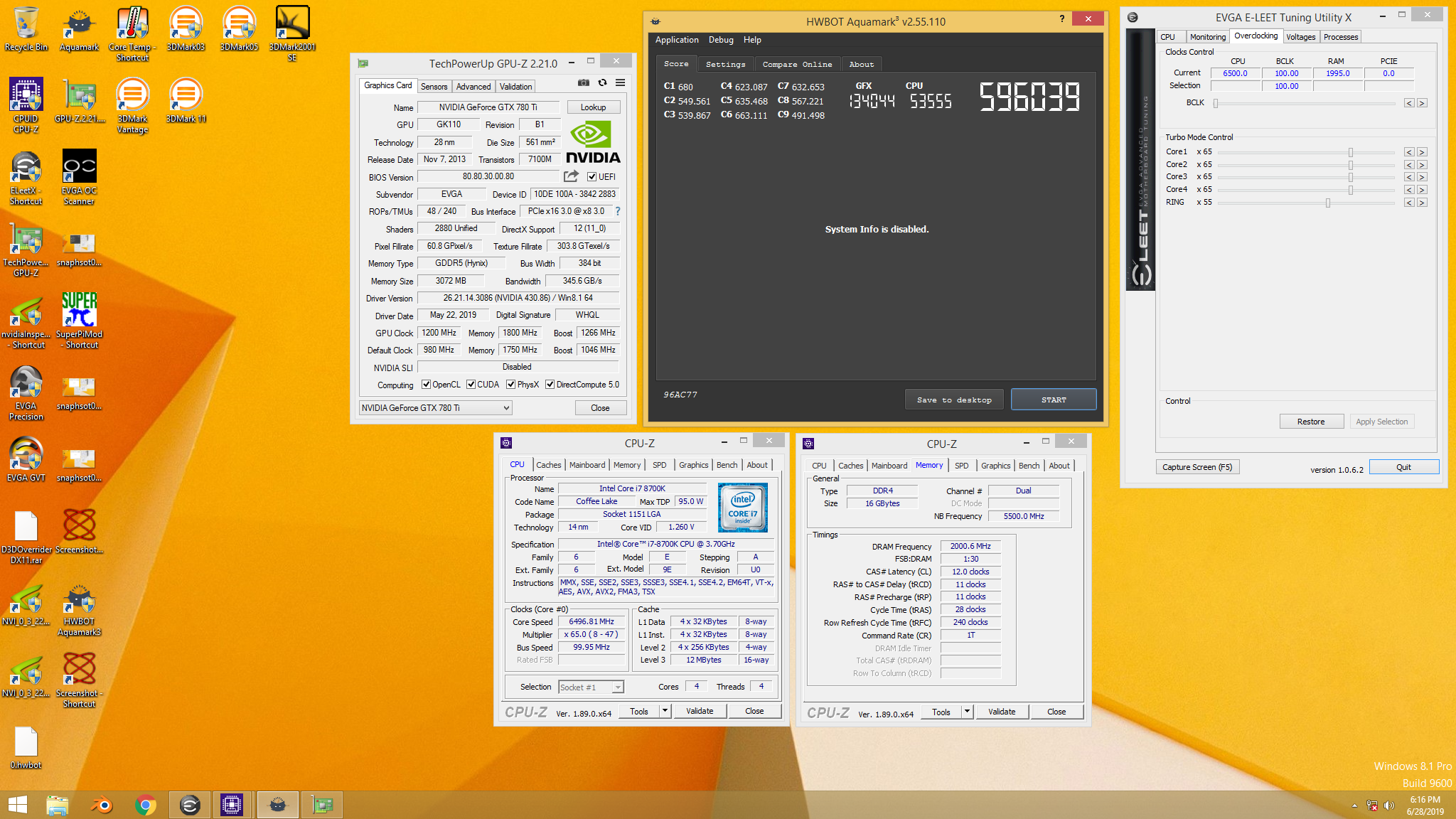Show hidden system tray icons arrow
This screenshot has width=1456, height=819.
click(1354, 805)
